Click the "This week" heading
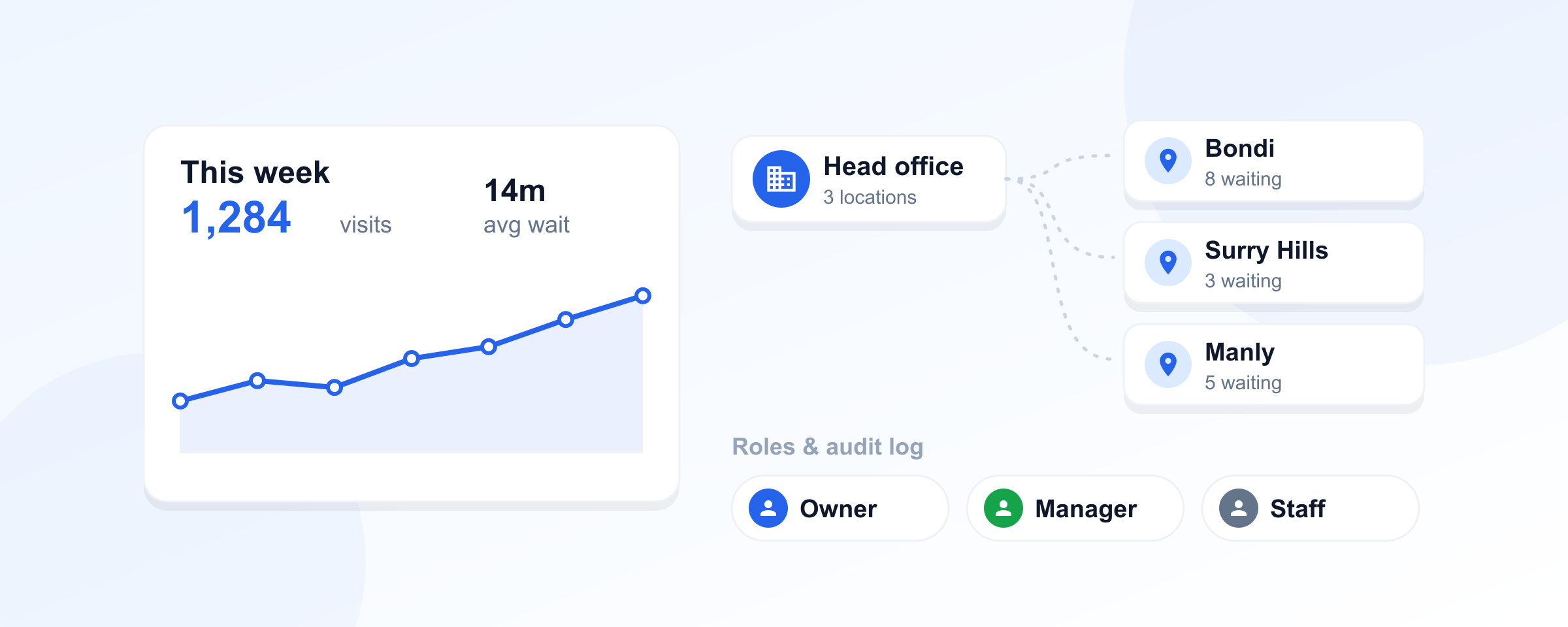This screenshot has width=1568, height=627. coord(255,172)
